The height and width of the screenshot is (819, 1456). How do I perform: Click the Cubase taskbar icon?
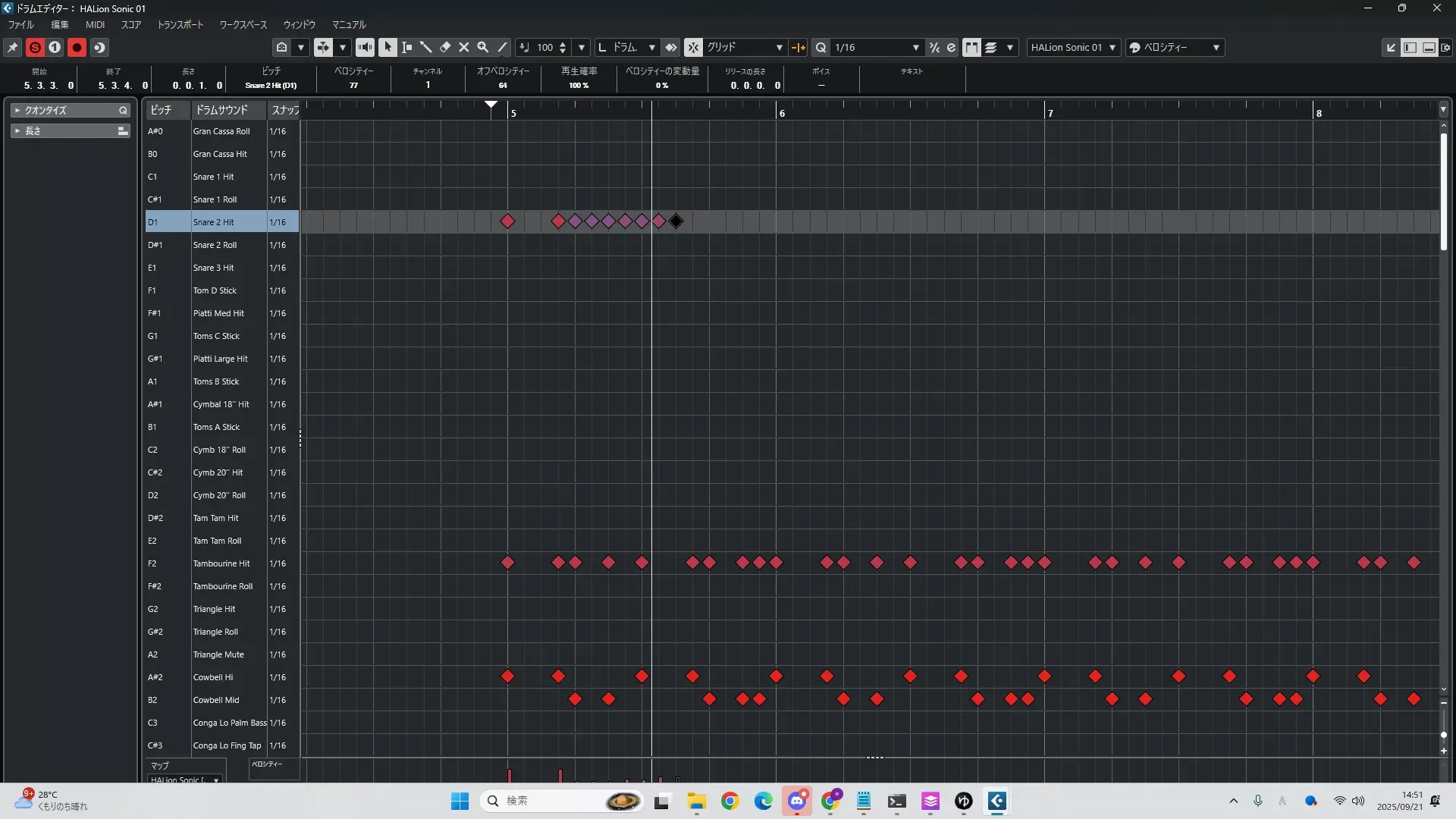[x=996, y=801]
